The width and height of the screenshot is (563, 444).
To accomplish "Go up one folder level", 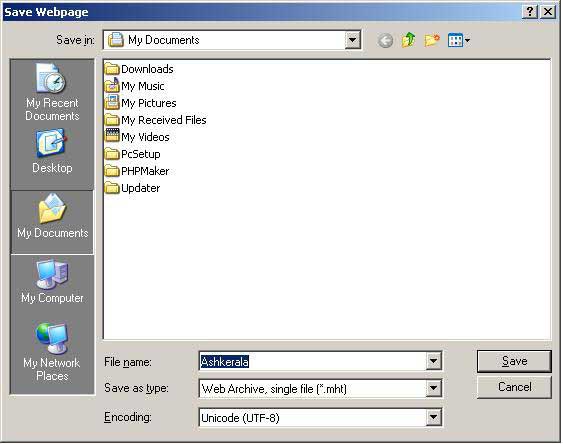I will click(x=409, y=40).
